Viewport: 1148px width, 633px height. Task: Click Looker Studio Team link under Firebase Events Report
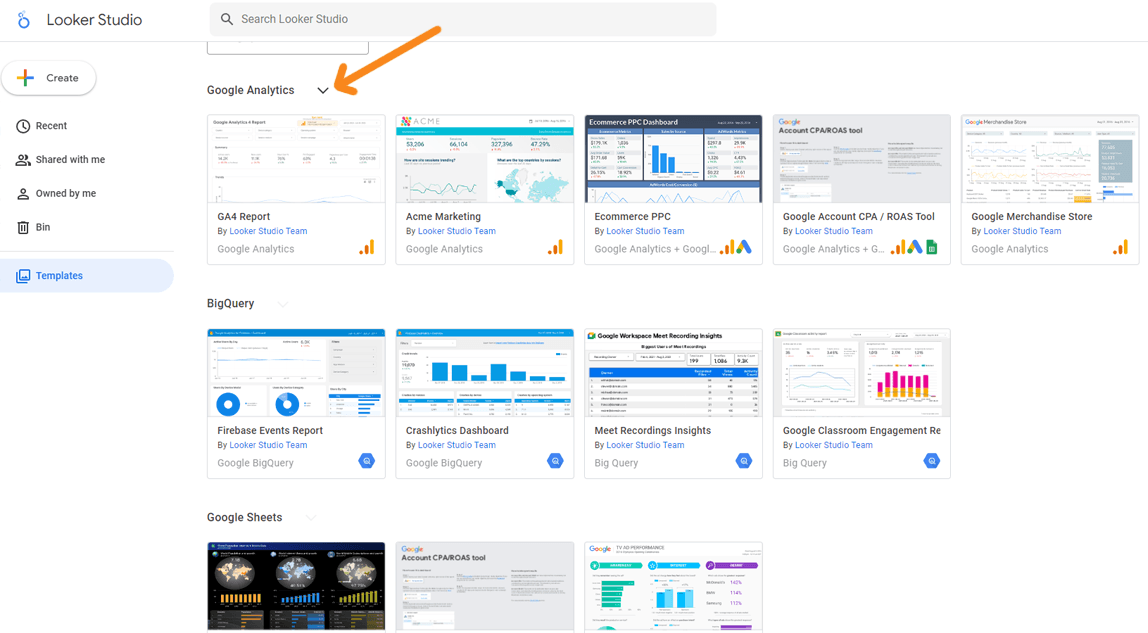[268, 445]
